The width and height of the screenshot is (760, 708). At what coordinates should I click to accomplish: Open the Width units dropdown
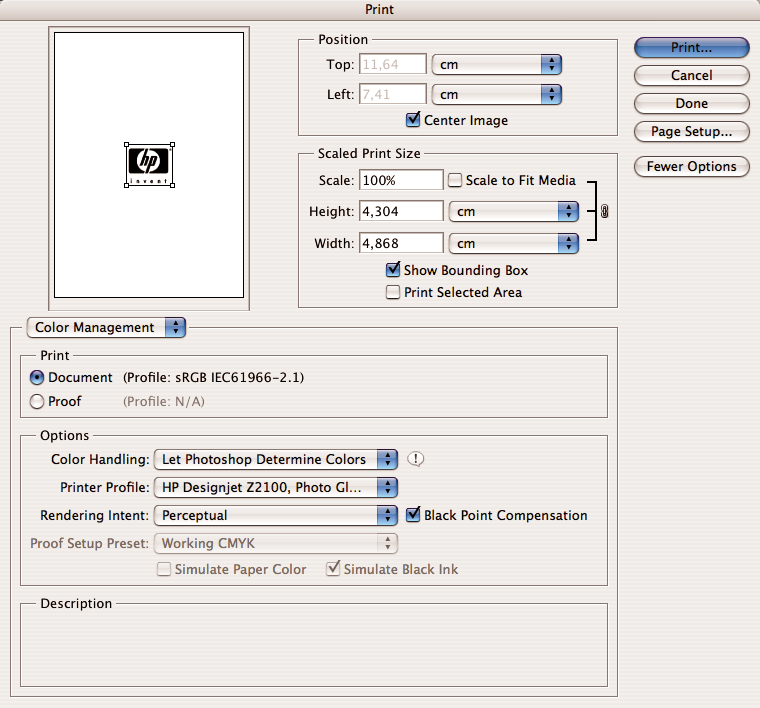click(x=514, y=243)
